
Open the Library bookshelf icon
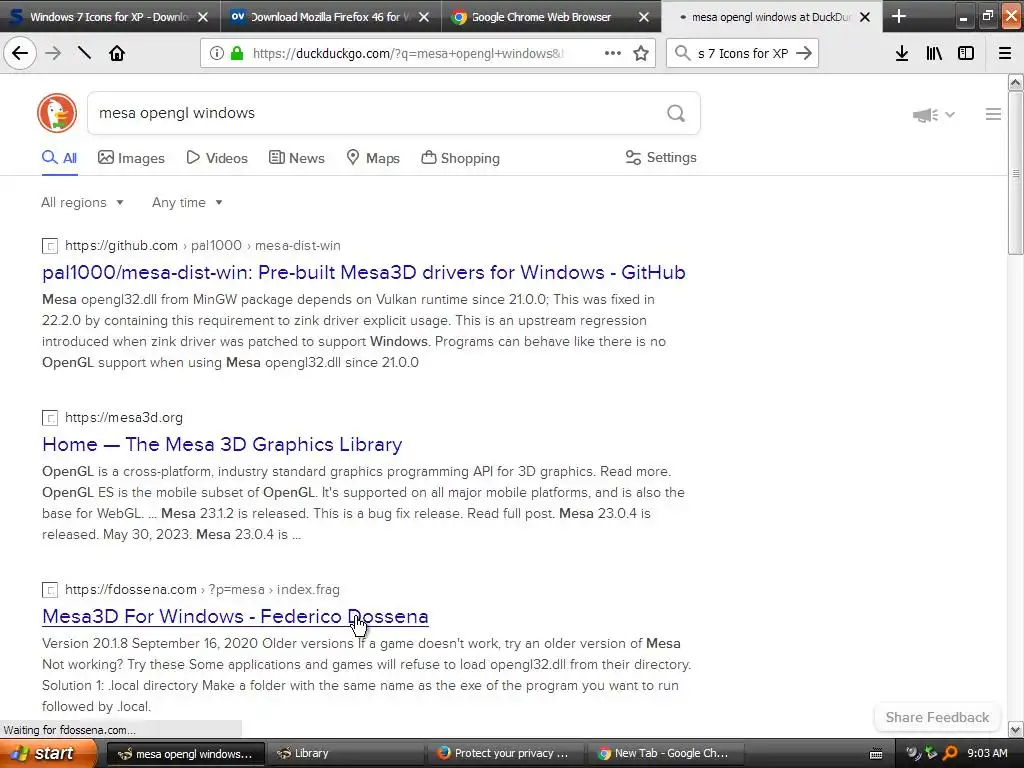click(x=934, y=53)
